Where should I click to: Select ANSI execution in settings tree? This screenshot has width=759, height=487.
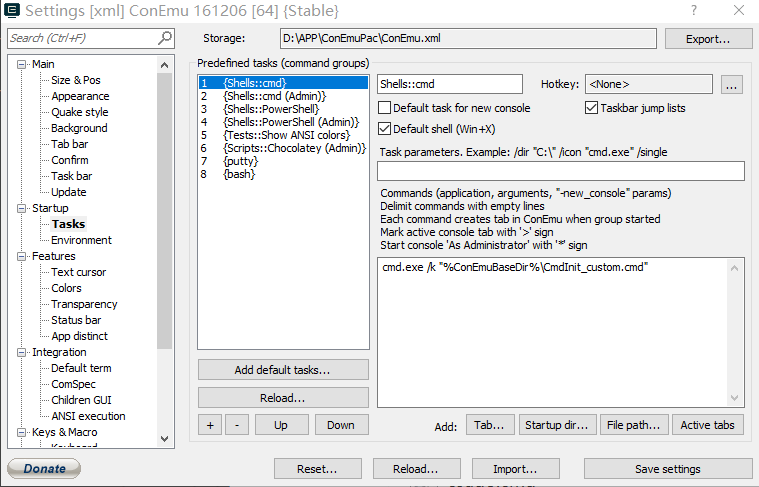(x=88, y=416)
